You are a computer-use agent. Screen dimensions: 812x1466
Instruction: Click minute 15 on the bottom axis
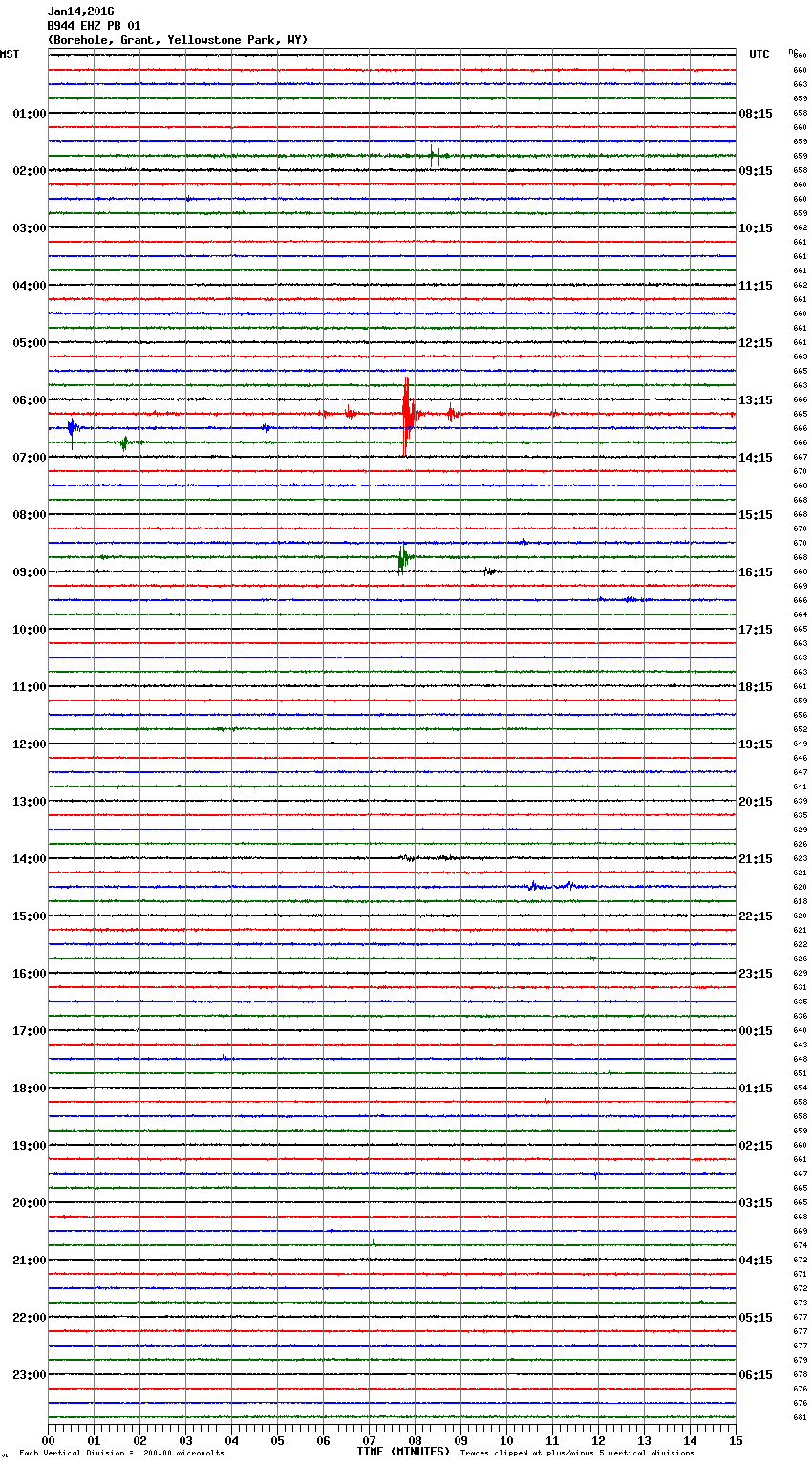(736, 1440)
